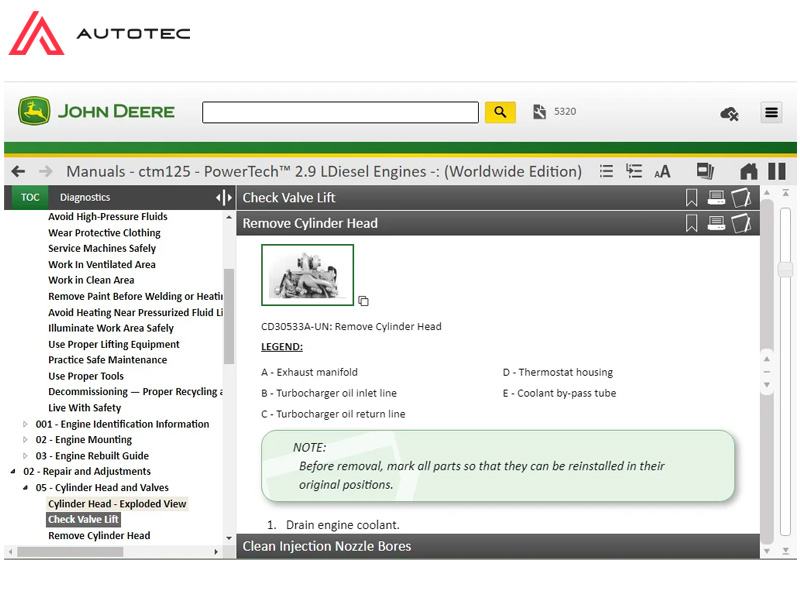Click TOC scrollbar up arrow
Screen dimensions: 800x600
(x=229, y=217)
